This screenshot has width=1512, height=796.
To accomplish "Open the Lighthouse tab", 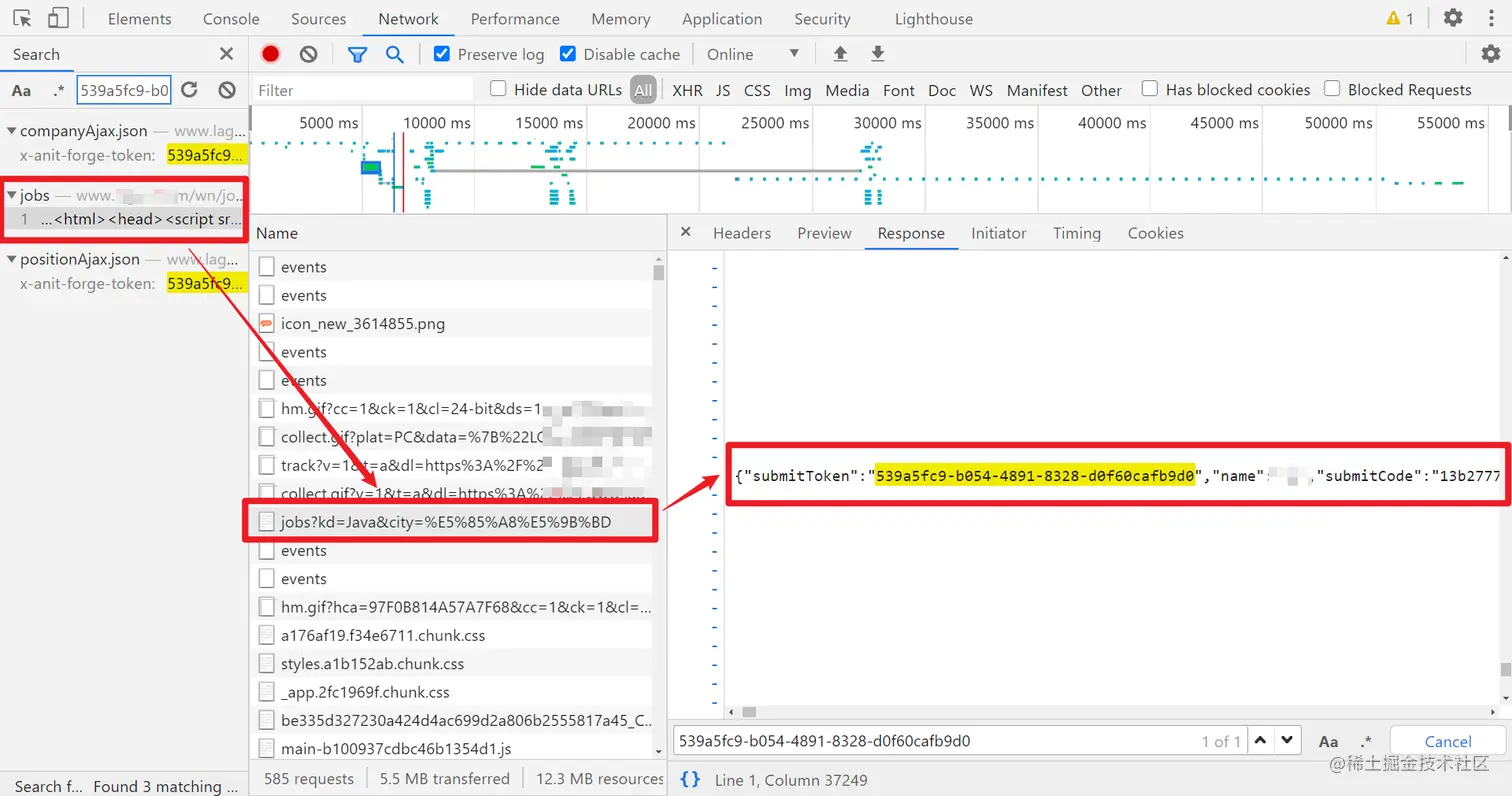I will 933,19.
